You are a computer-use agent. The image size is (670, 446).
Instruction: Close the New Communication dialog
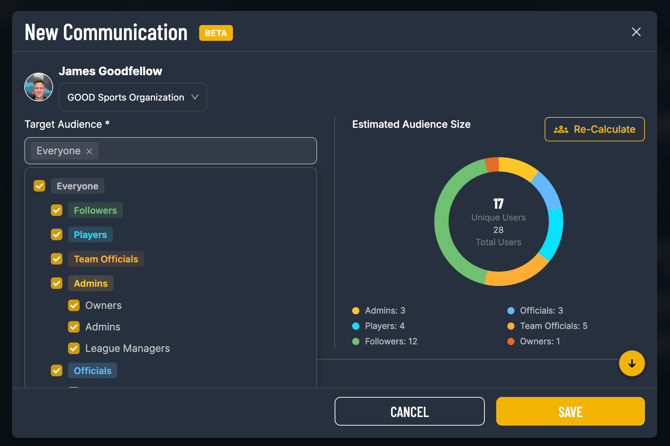(636, 32)
